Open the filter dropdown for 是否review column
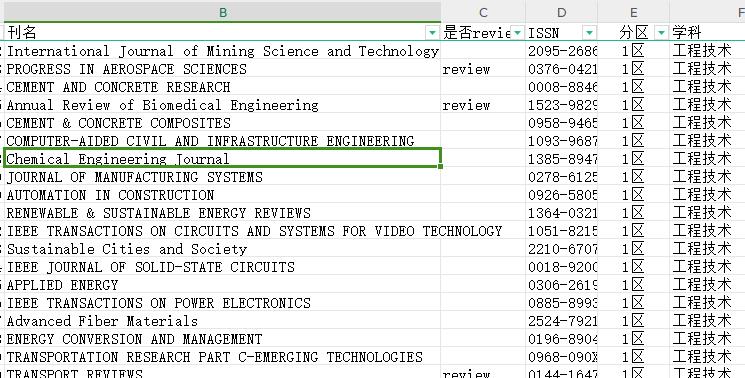Viewport: 745px width, 378px height. [x=517, y=33]
